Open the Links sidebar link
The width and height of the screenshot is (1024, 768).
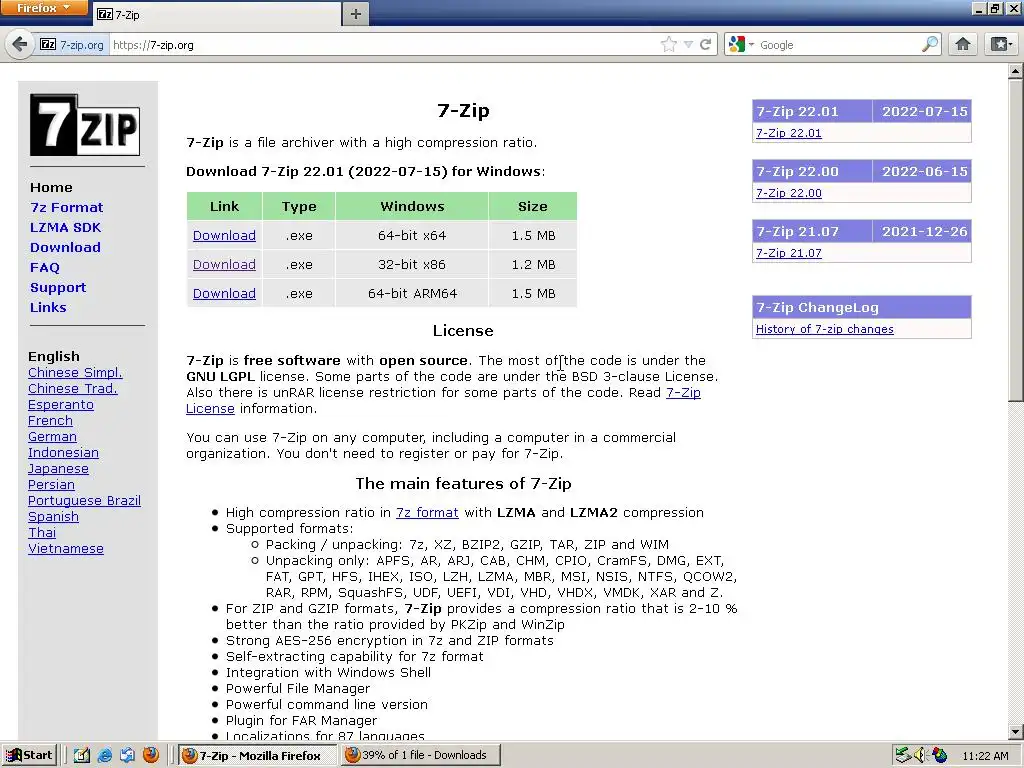pos(48,307)
